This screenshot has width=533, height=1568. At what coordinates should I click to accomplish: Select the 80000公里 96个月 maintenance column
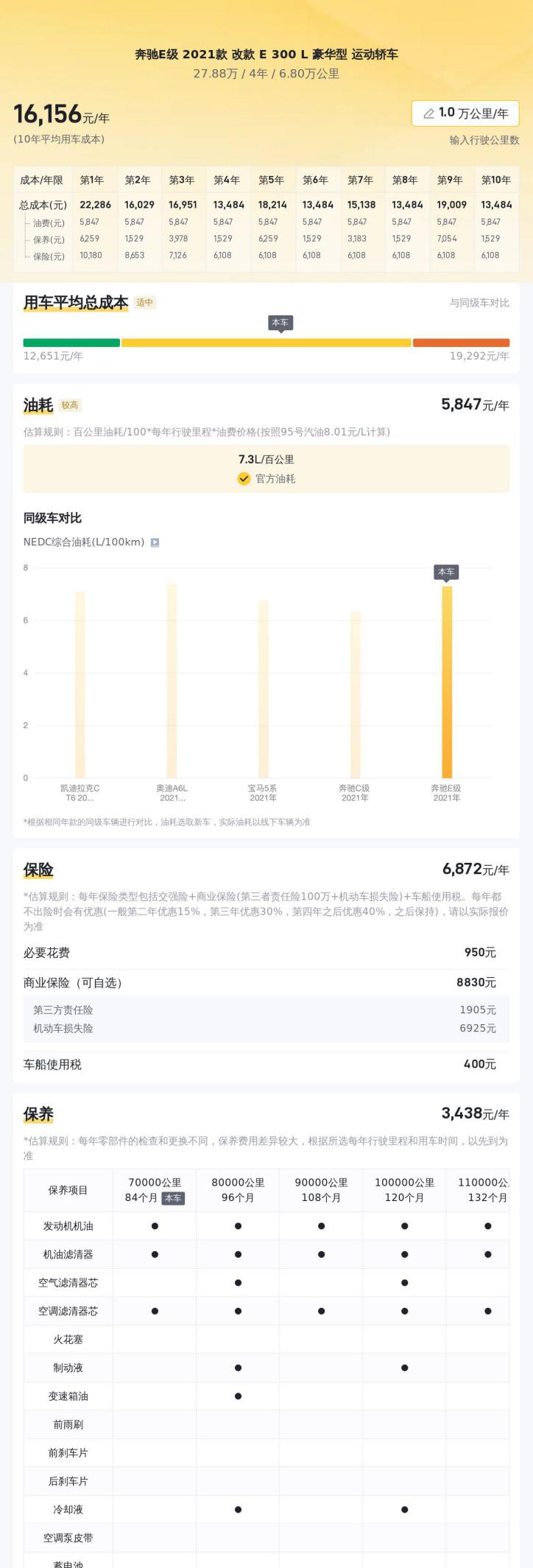point(238,1189)
